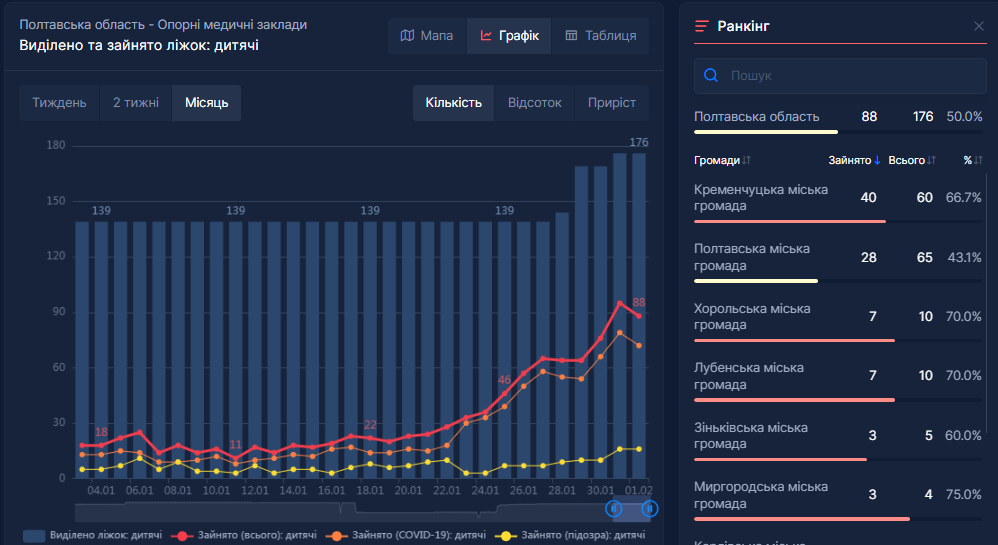Viewport: 998px width, 545px height.
Task: Sort ranking by % column
Action: pos(973,160)
